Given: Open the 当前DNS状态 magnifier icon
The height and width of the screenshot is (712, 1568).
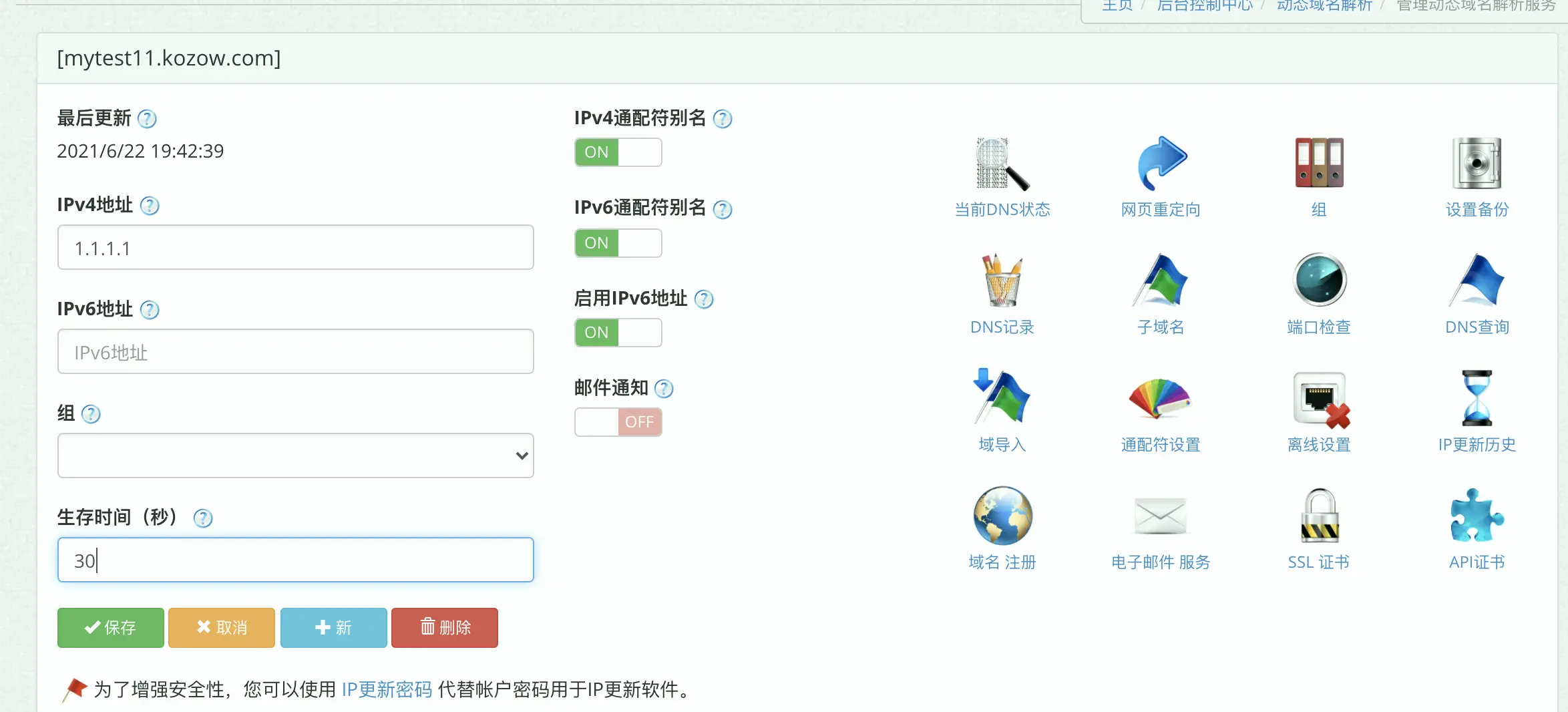Looking at the screenshot, I should coord(1002,164).
